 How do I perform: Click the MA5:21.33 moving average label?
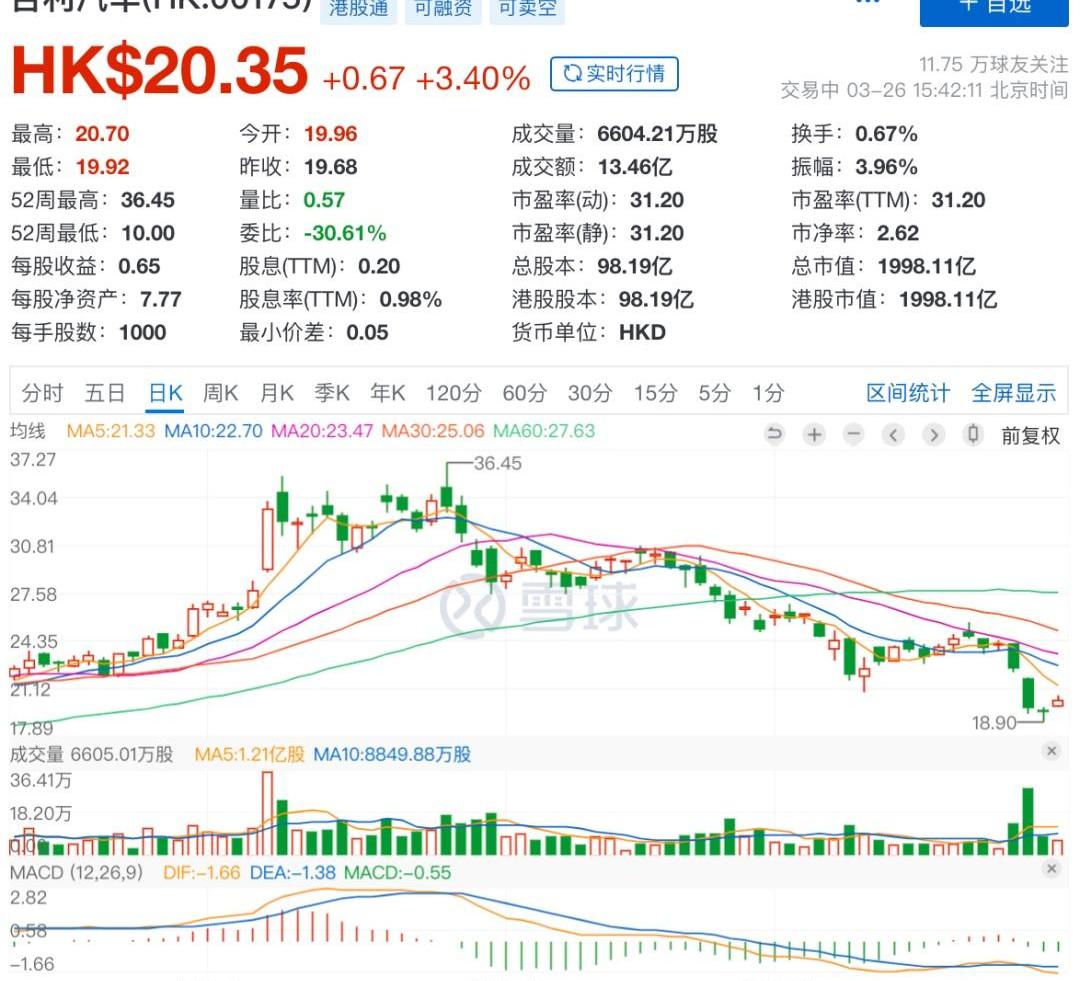coord(110,431)
